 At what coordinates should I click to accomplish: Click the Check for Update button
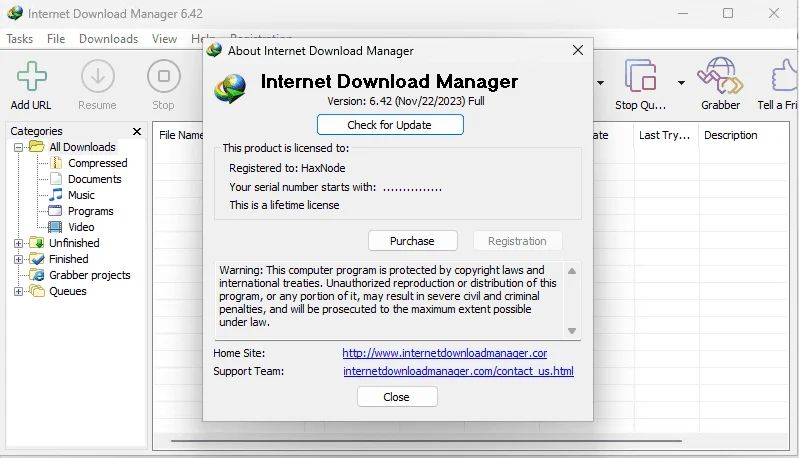pos(390,125)
